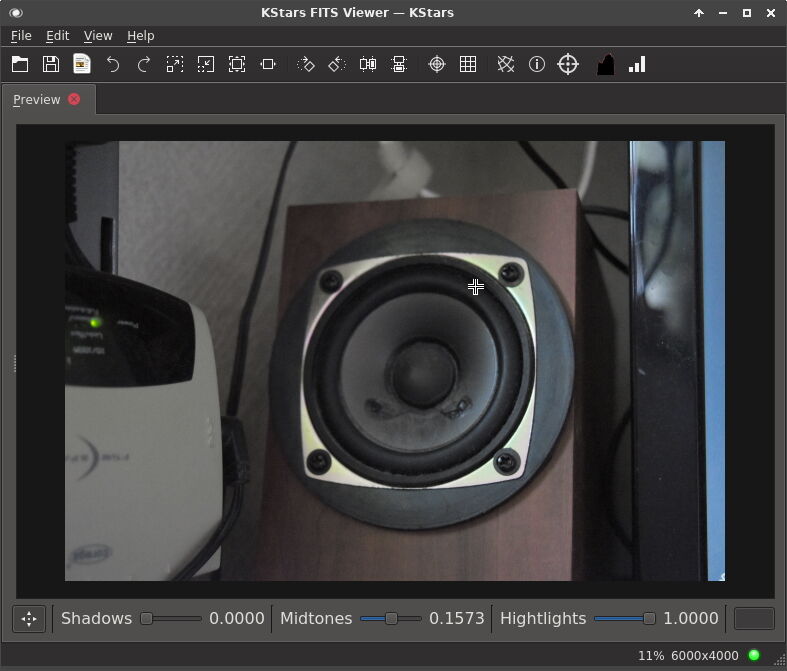
Task: Click the Undo arrow icon
Action: 113,64
